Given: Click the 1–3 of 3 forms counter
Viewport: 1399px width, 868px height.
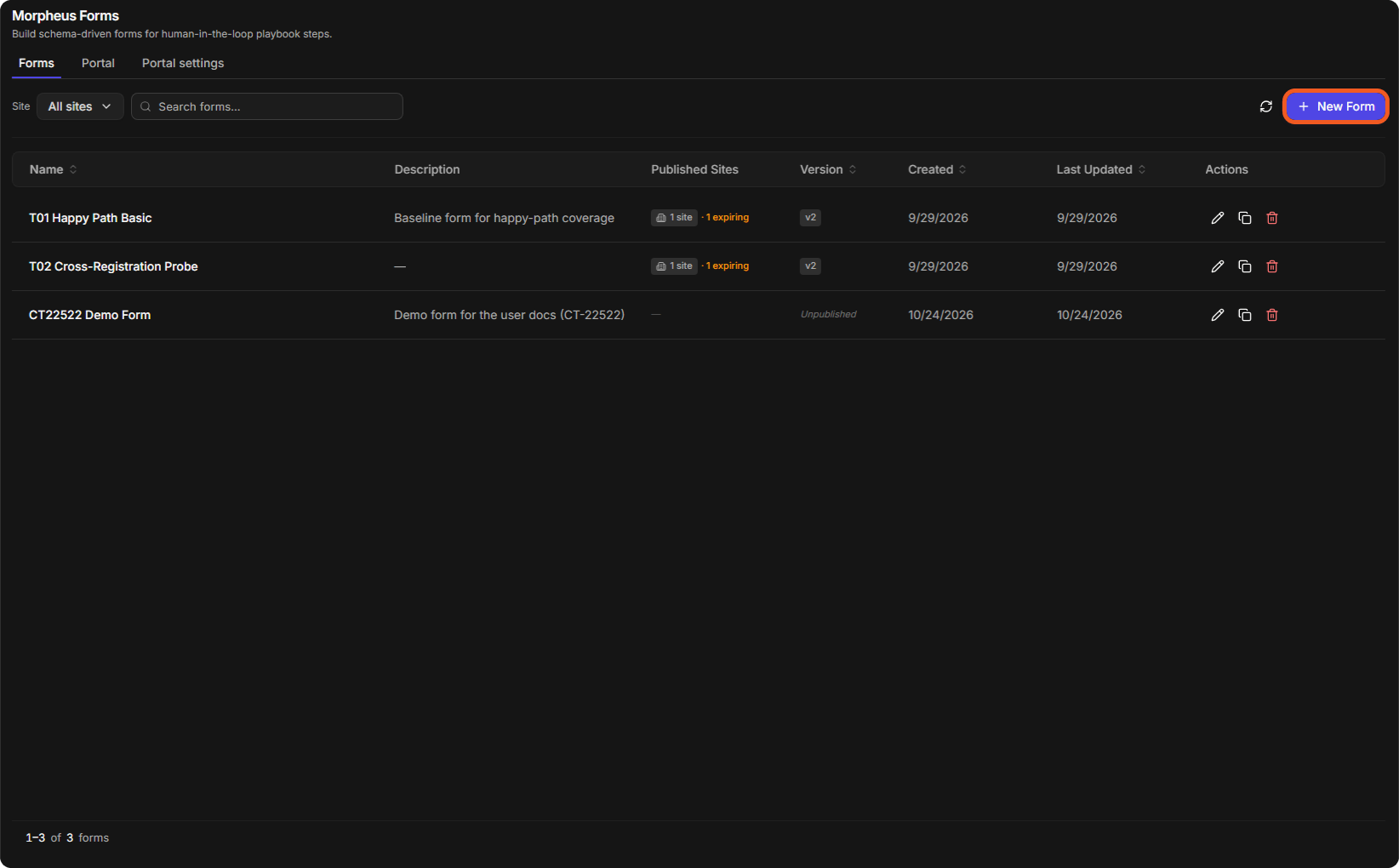Looking at the screenshot, I should (x=67, y=838).
